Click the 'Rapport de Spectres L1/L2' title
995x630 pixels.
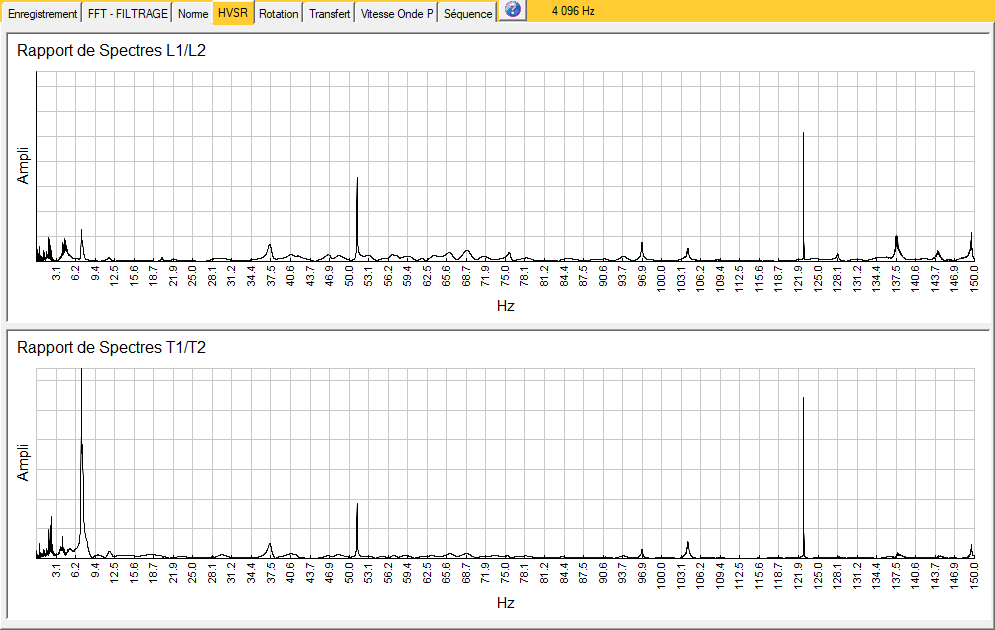click(112, 51)
